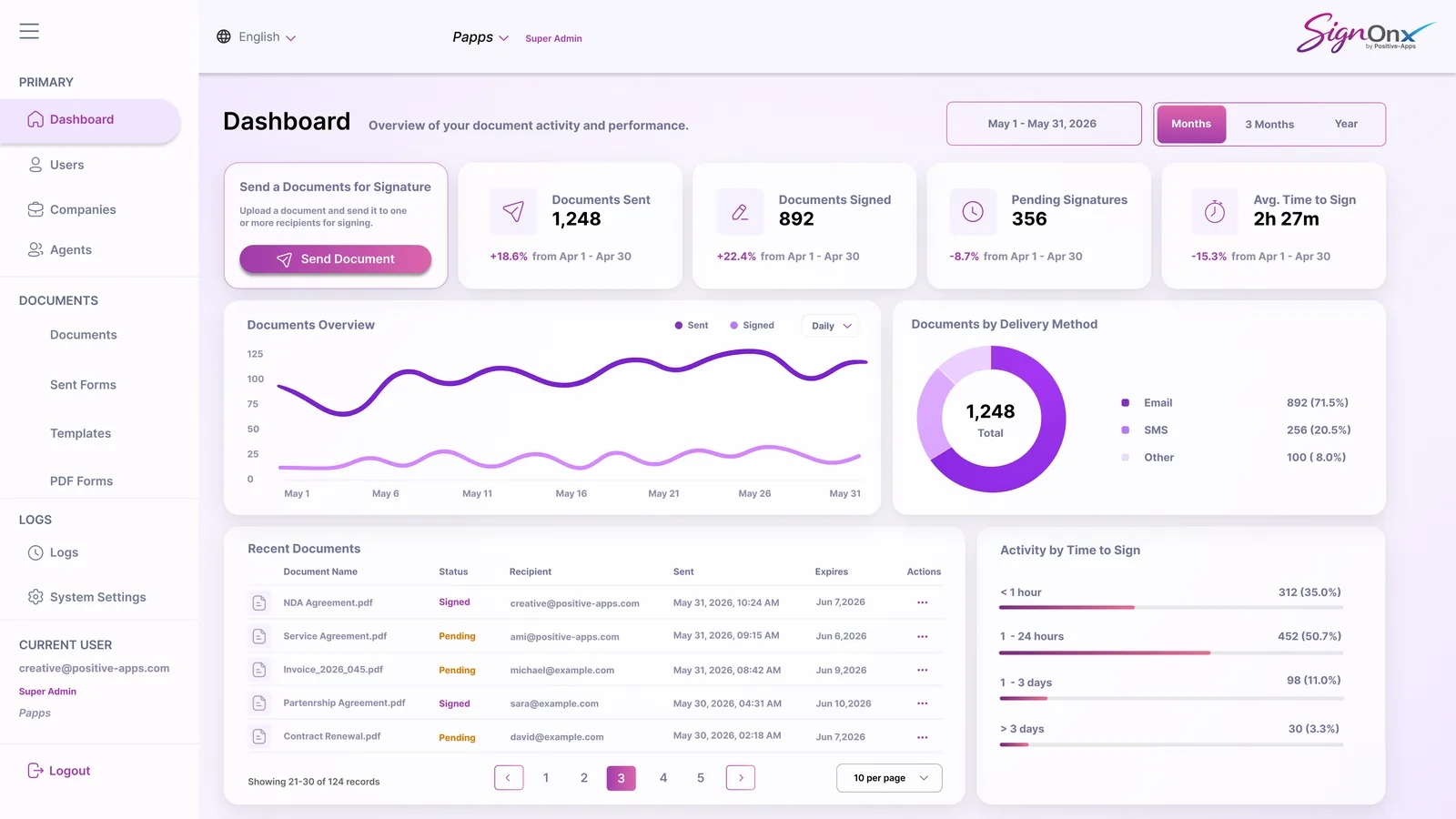The image size is (1456, 819).
Task: Click the Document Name column header
Action: tap(320, 571)
